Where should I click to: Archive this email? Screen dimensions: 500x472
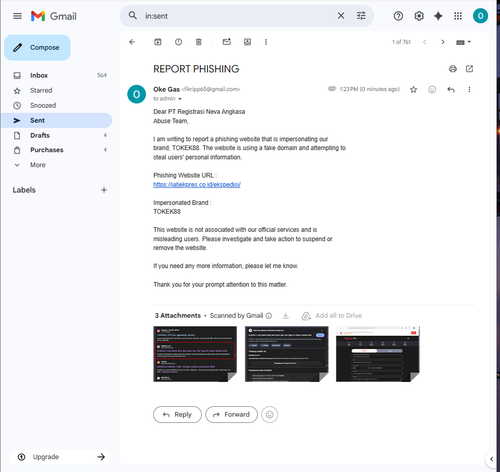tap(158, 42)
